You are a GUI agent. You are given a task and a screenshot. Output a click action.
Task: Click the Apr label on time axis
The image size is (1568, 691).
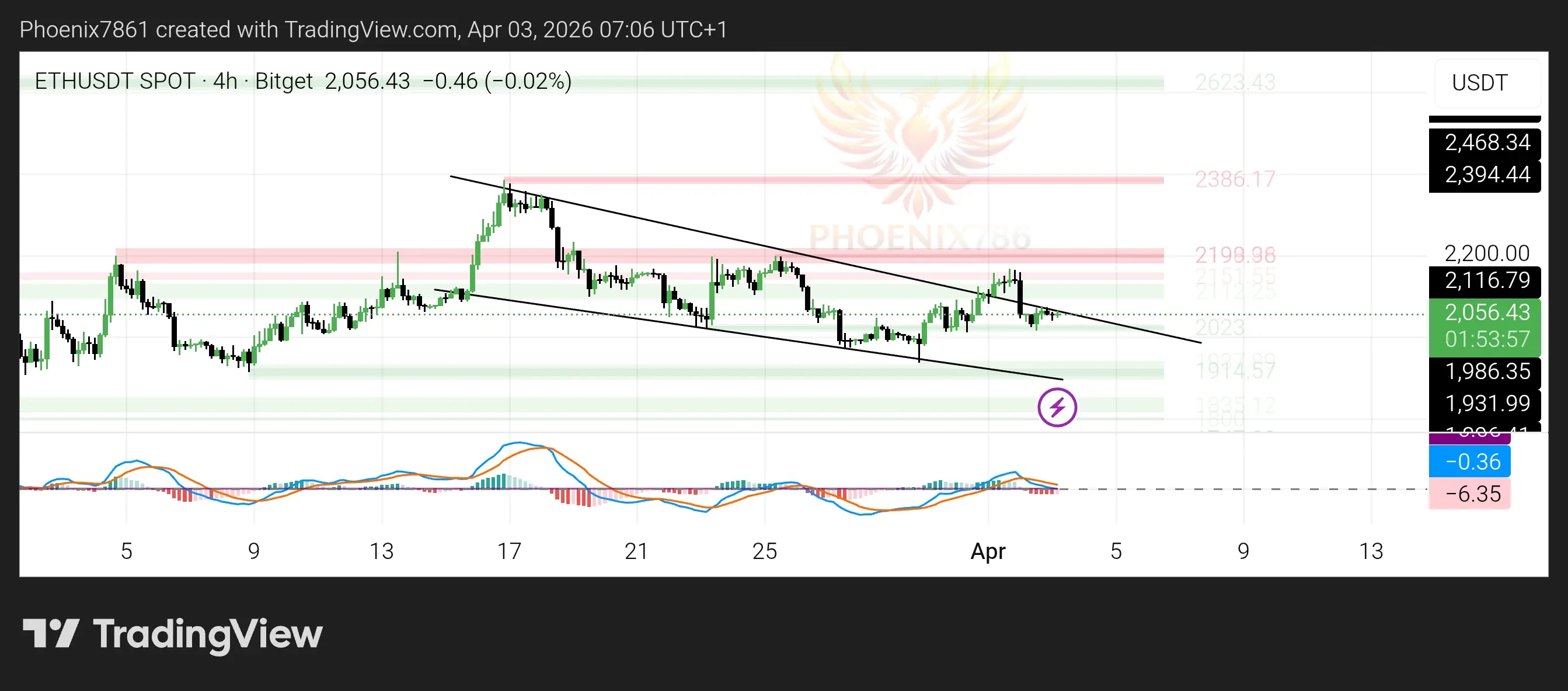987,551
